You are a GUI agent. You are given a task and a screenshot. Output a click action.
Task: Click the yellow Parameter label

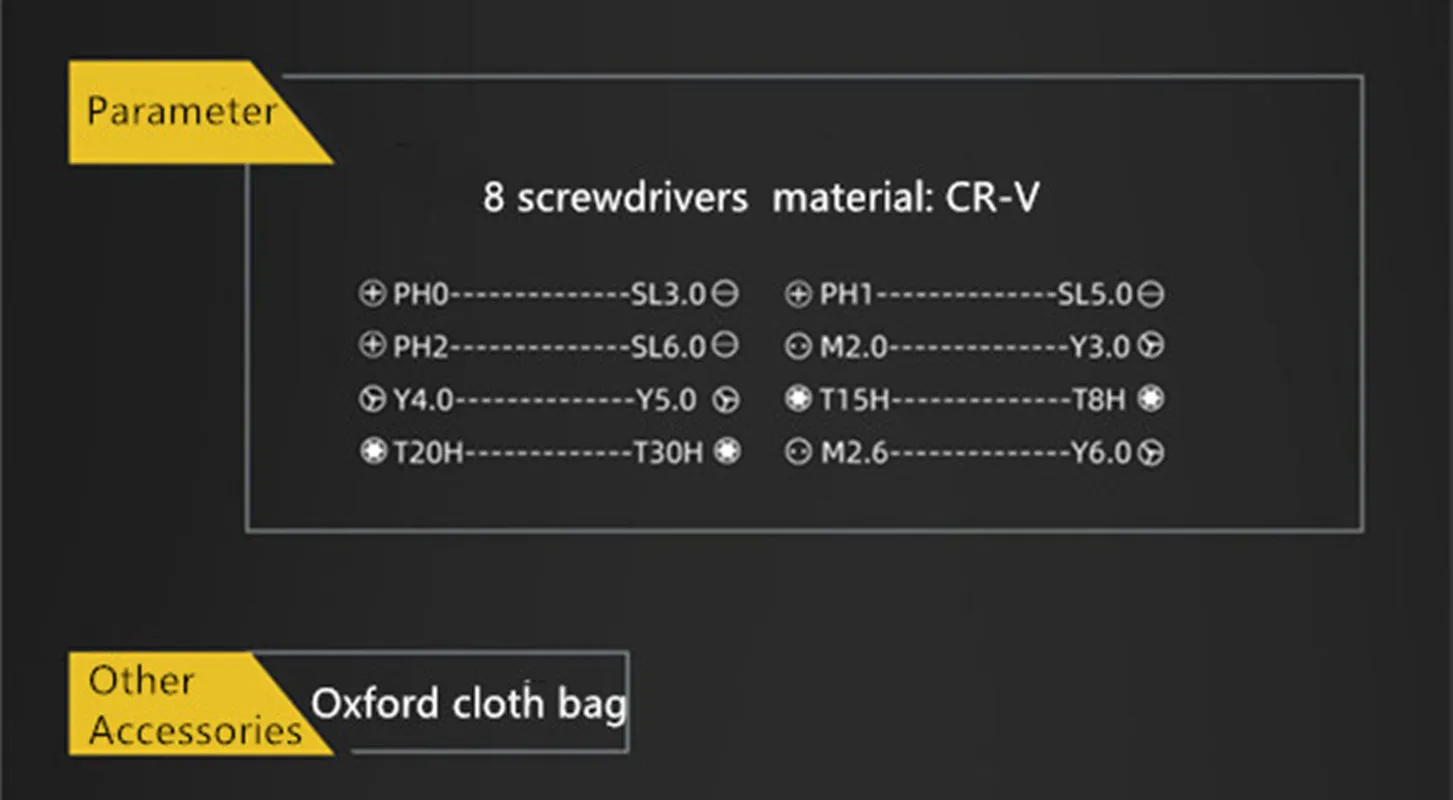(180, 111)
